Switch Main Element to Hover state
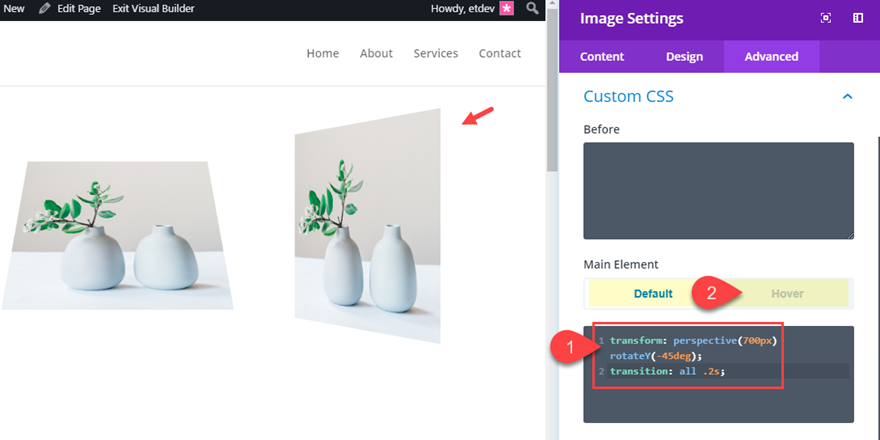The image size is (880, 440). pyautogui.click(x=787, y=293)
